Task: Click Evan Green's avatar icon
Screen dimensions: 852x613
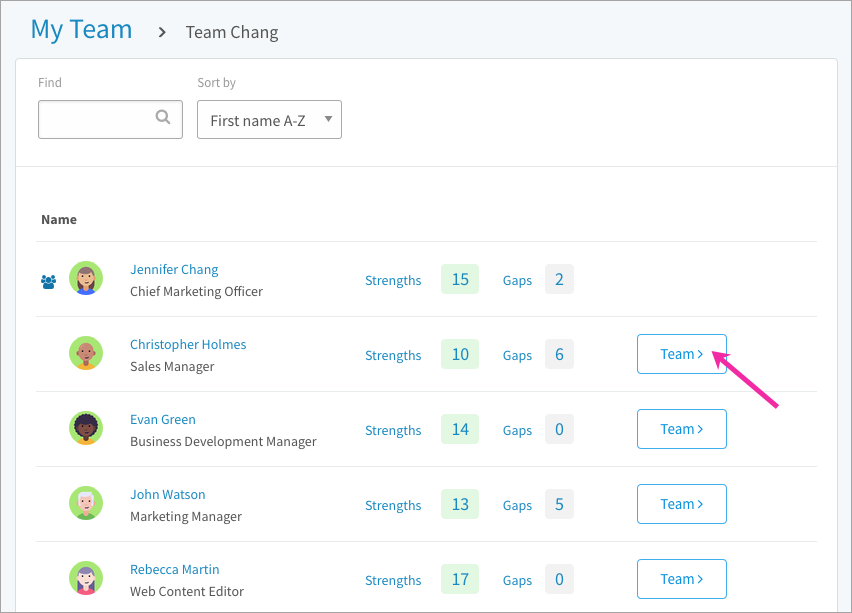Action: coord(86,428)
